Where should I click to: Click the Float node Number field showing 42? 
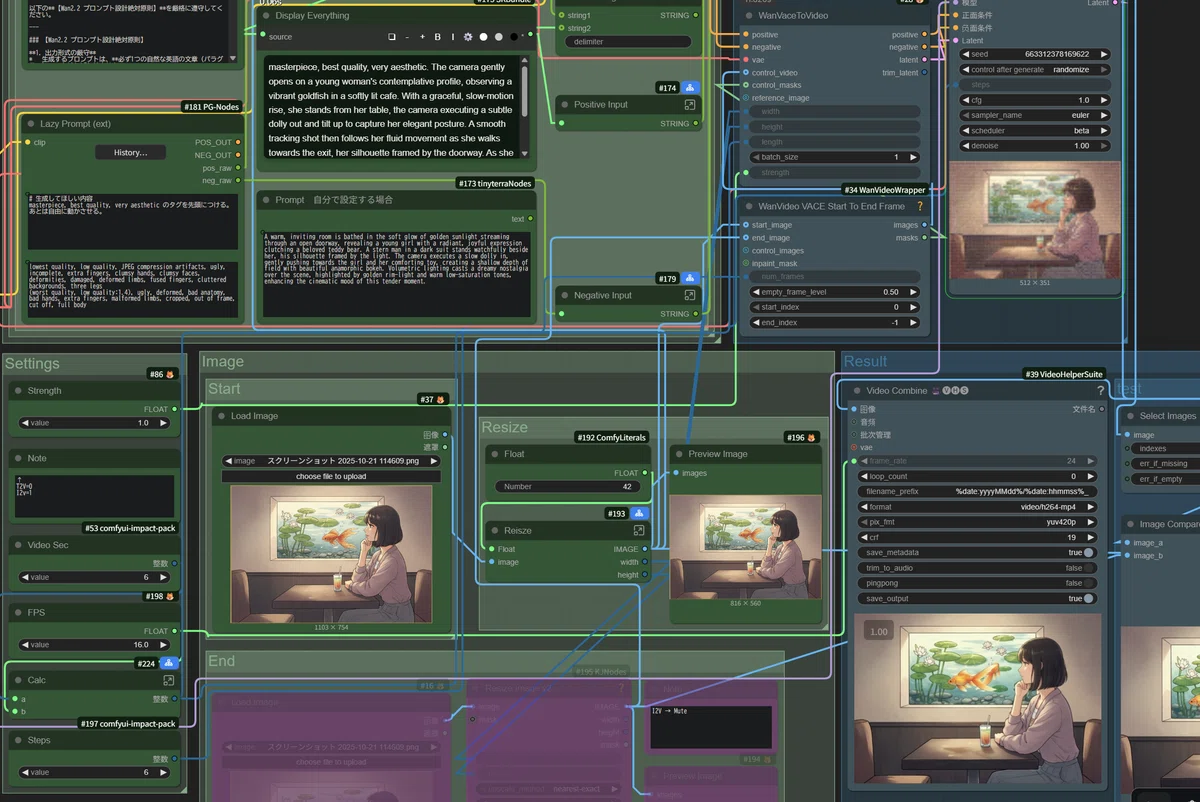pos(567,486)
